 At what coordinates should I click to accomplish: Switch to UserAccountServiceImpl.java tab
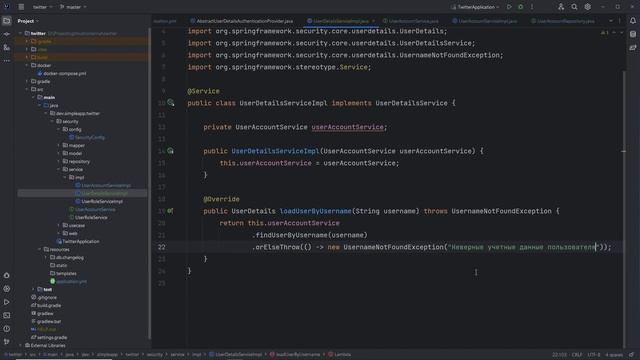point(485,21)
